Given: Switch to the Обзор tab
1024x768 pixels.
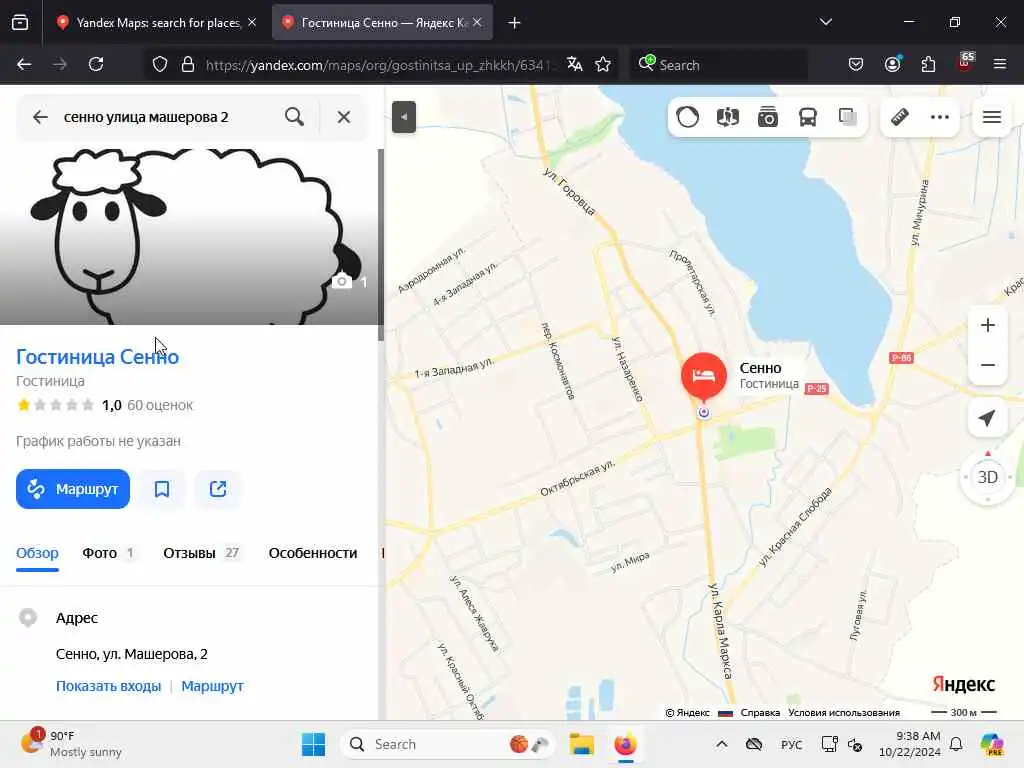Looking at the screenshot, I should point(37,553).
